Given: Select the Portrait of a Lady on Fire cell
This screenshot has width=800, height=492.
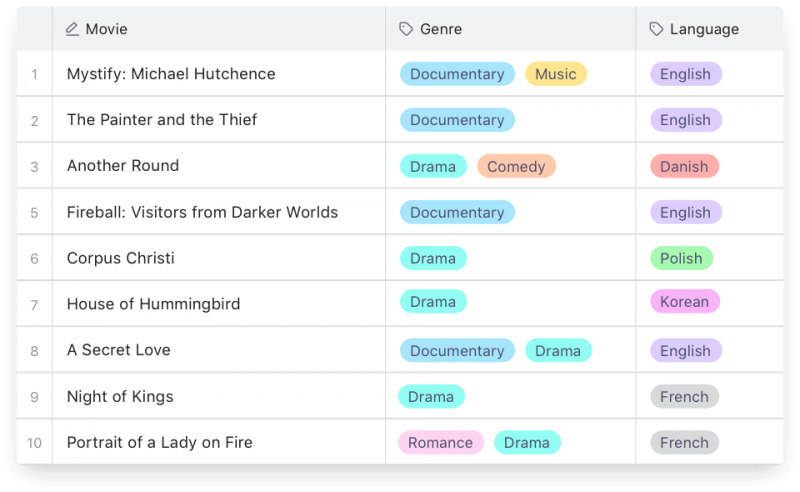Looking at the screenshot, I should [160, 443].
